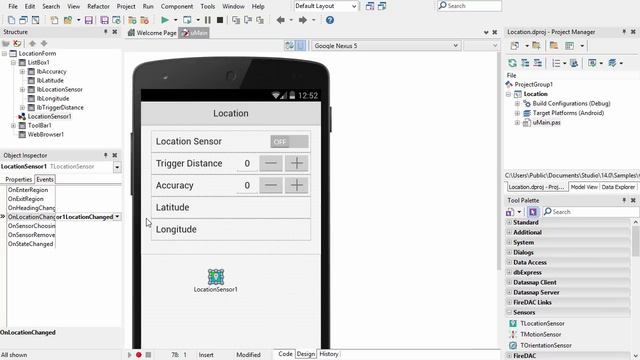The width and height of the screenshot is (640, 360).
Task: Expand the Target Platforms (Android) node
Action: [x=517, y=113]
